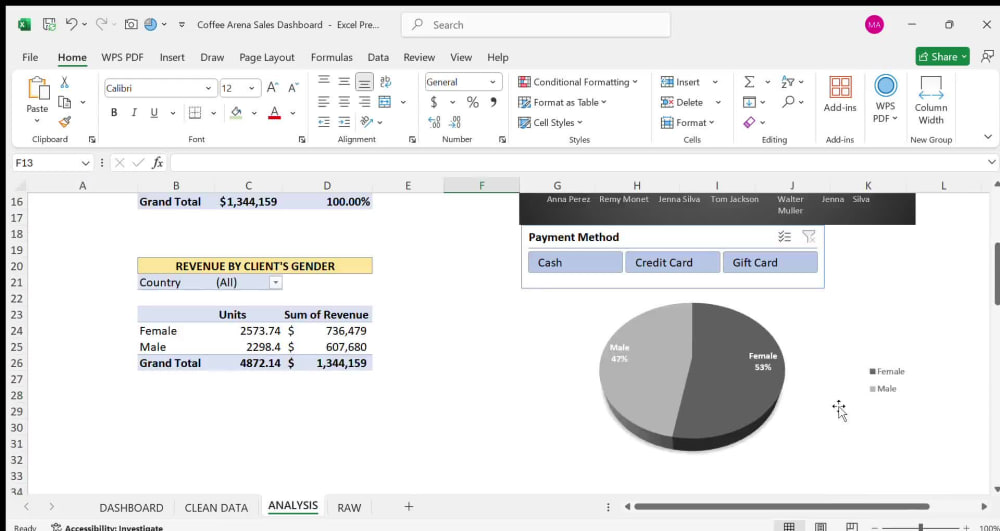Open Name Box dropdown
Viewport: 1000px width, 531px height.
pyautogui.click(x=85, y=163)
